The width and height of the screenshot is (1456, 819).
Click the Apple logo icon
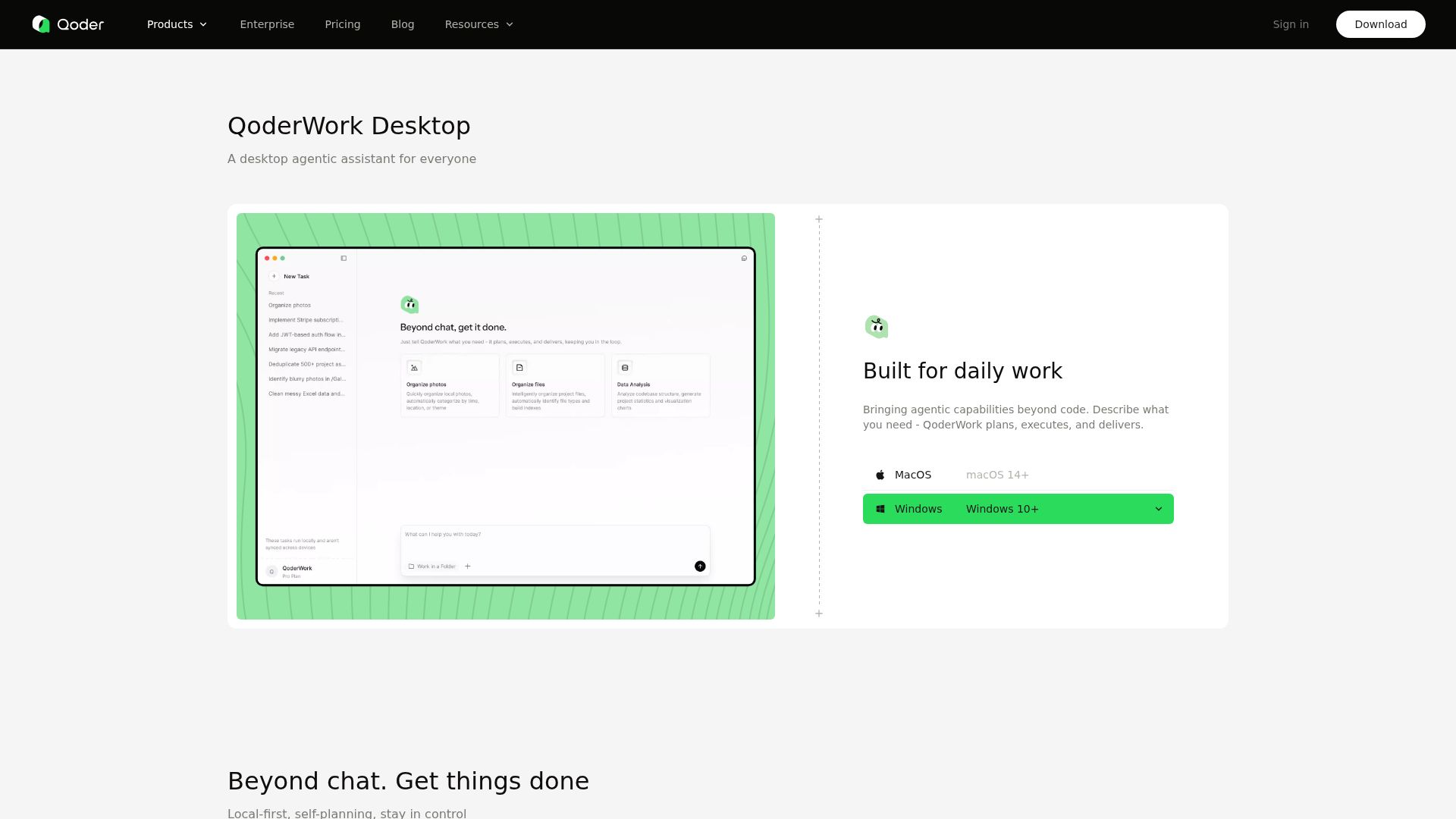880,475
